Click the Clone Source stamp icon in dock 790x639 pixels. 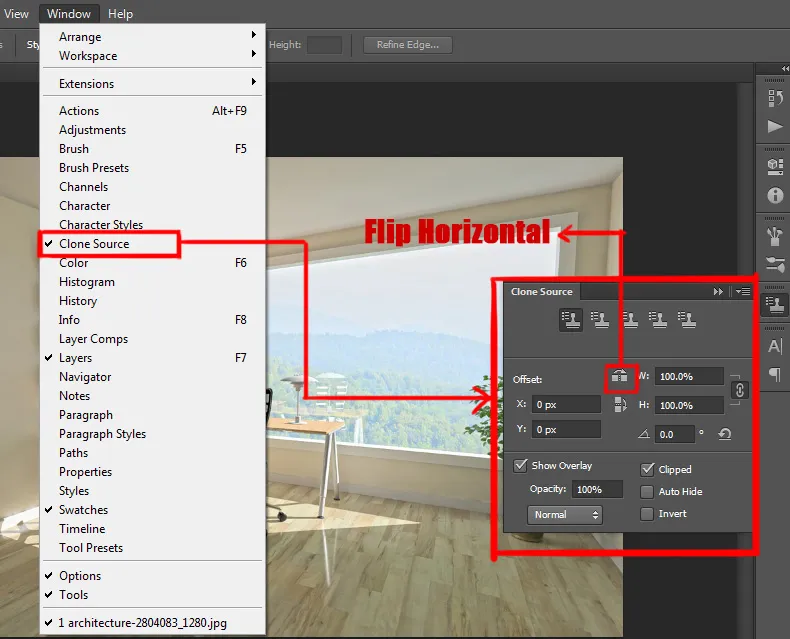[x=775, y=304]
